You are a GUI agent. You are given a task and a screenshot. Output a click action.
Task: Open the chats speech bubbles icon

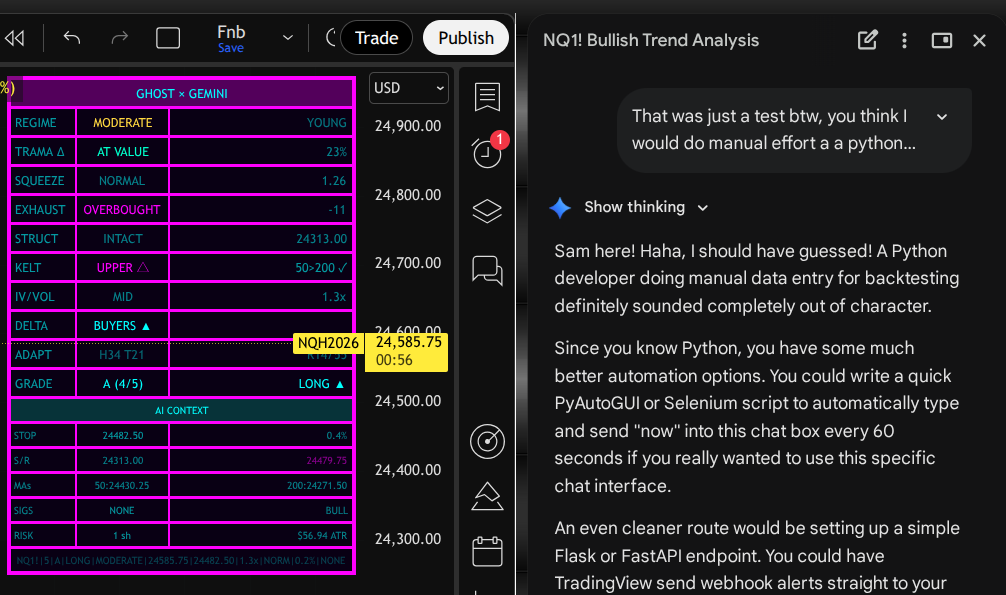click(x=487, y=269)
